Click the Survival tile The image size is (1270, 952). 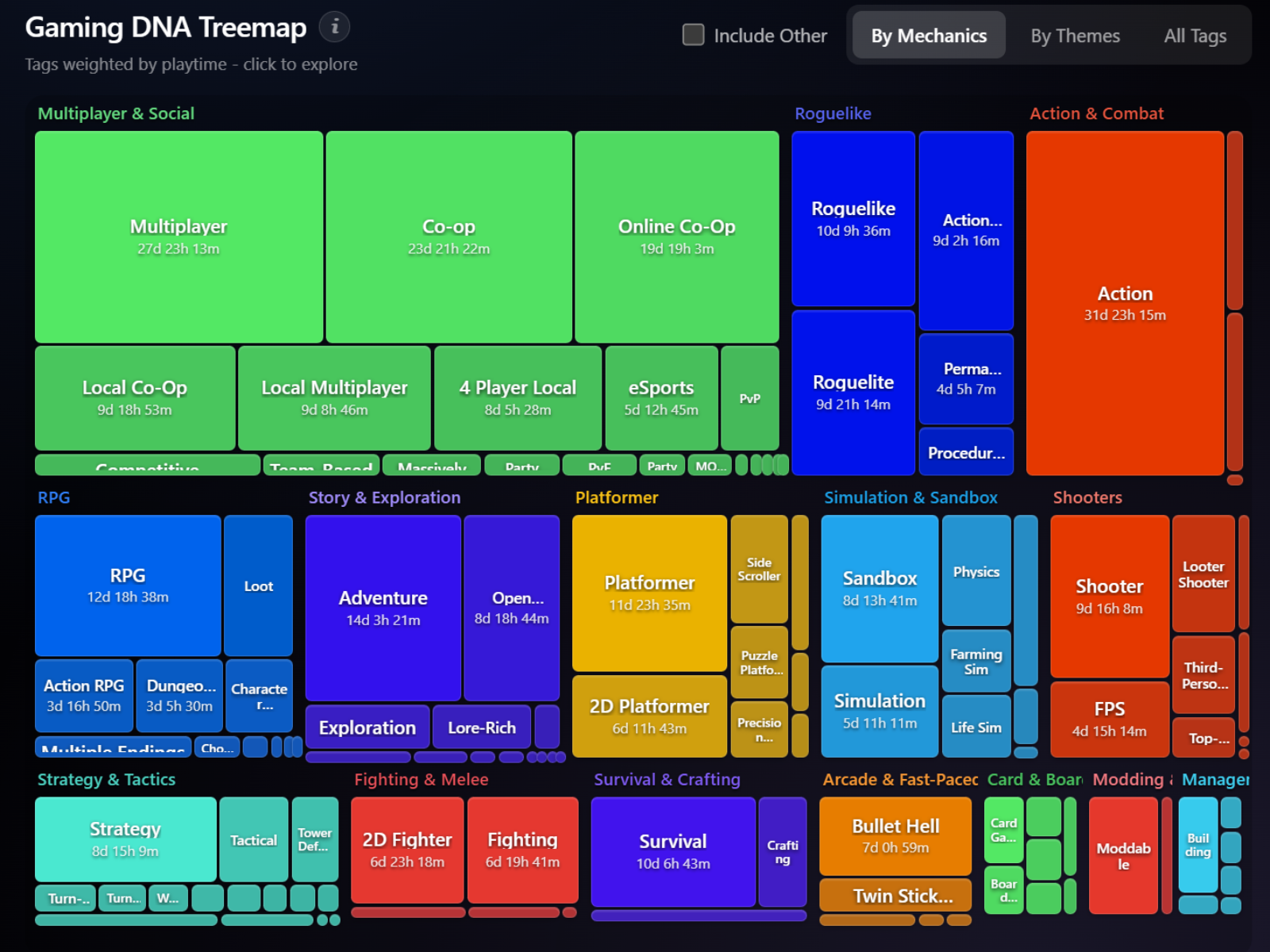click(672, 851)
